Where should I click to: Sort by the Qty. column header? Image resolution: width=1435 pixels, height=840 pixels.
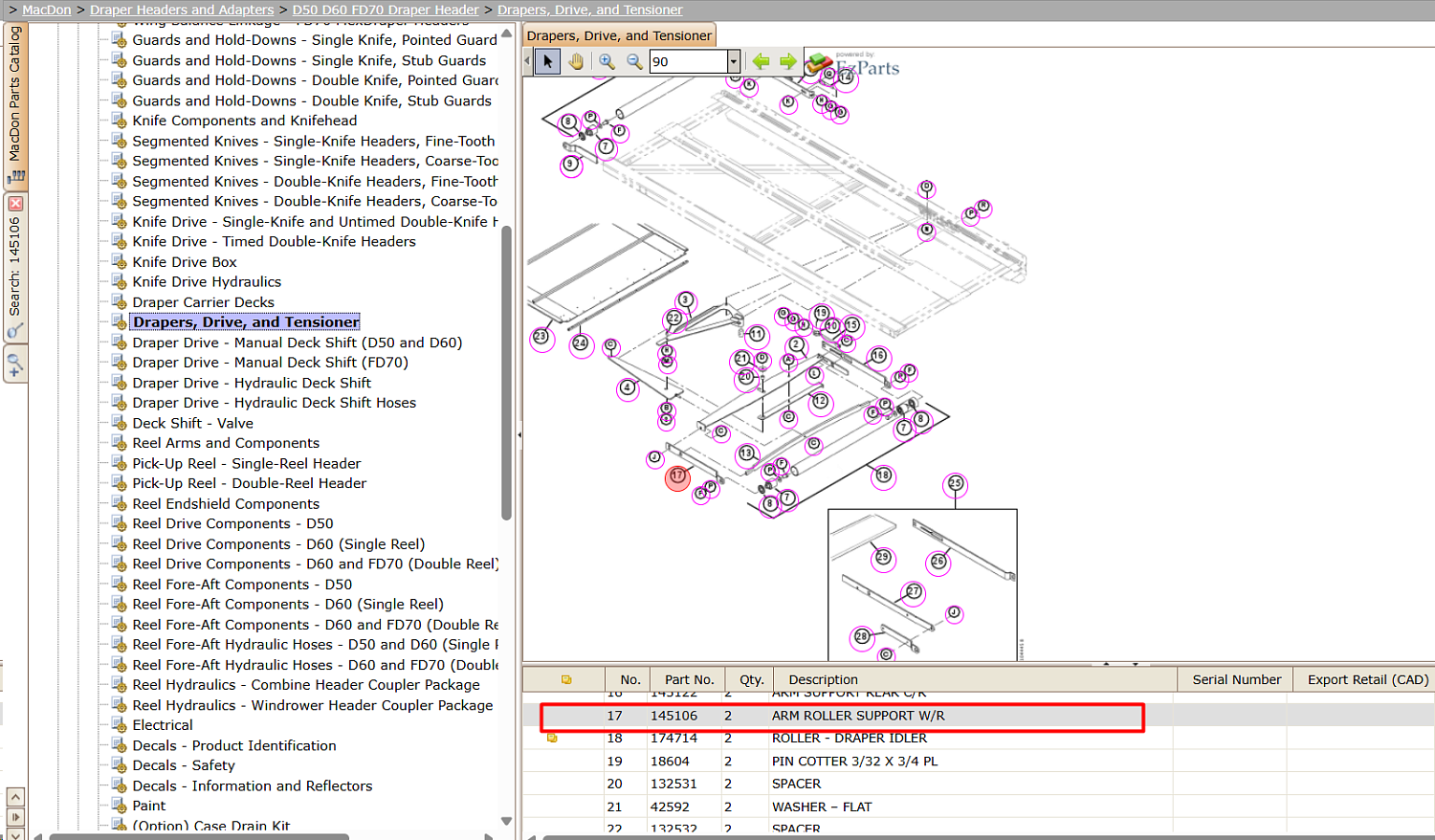coord(751,679)
